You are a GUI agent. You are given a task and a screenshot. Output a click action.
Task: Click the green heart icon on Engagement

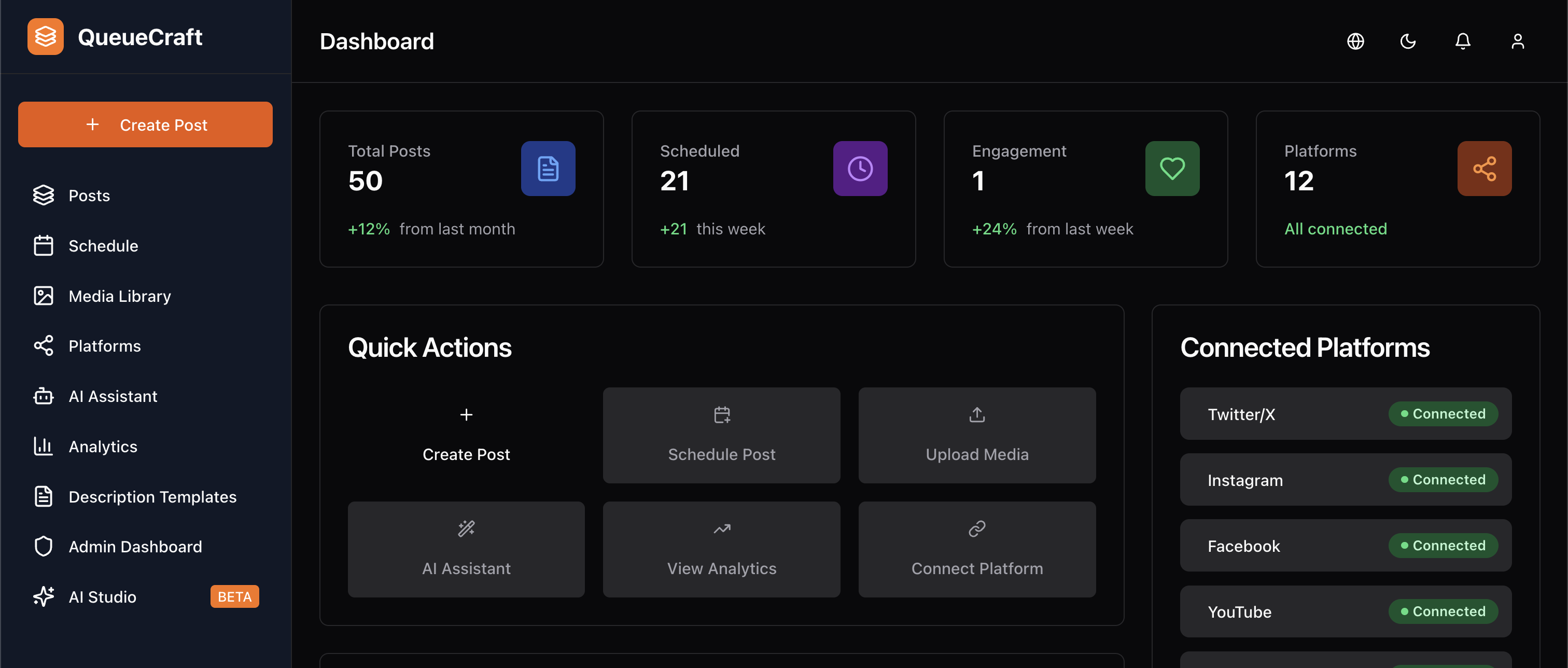point(1172,169)
